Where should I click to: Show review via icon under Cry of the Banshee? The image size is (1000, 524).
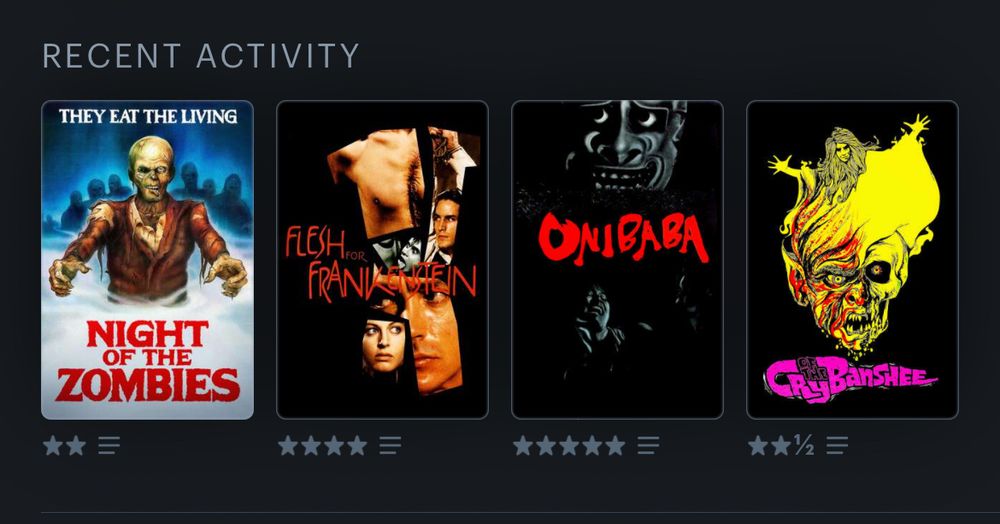837,446
